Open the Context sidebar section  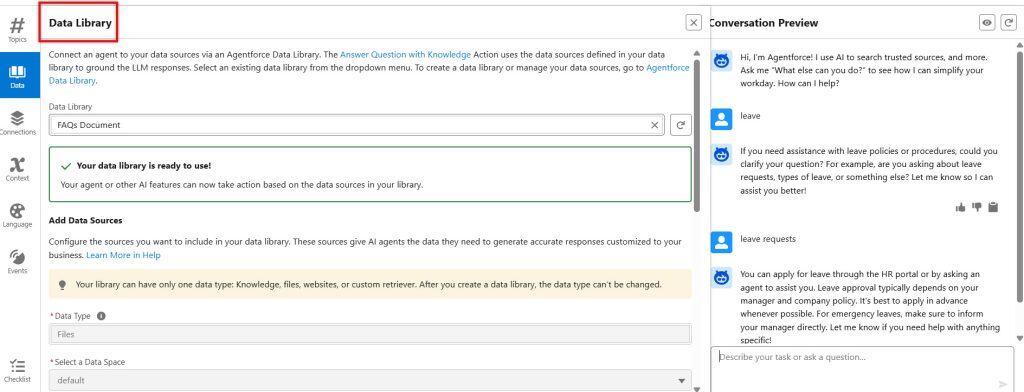tap(18, 169)
